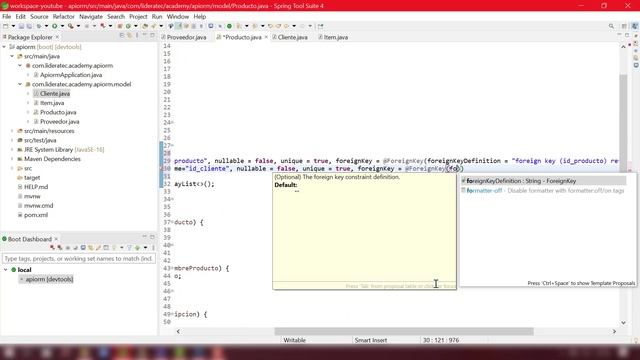The height and width of the screenshot is (360, 640).
Task: Open console icon in Boot Dashboard toolbar
Action: 83,248
